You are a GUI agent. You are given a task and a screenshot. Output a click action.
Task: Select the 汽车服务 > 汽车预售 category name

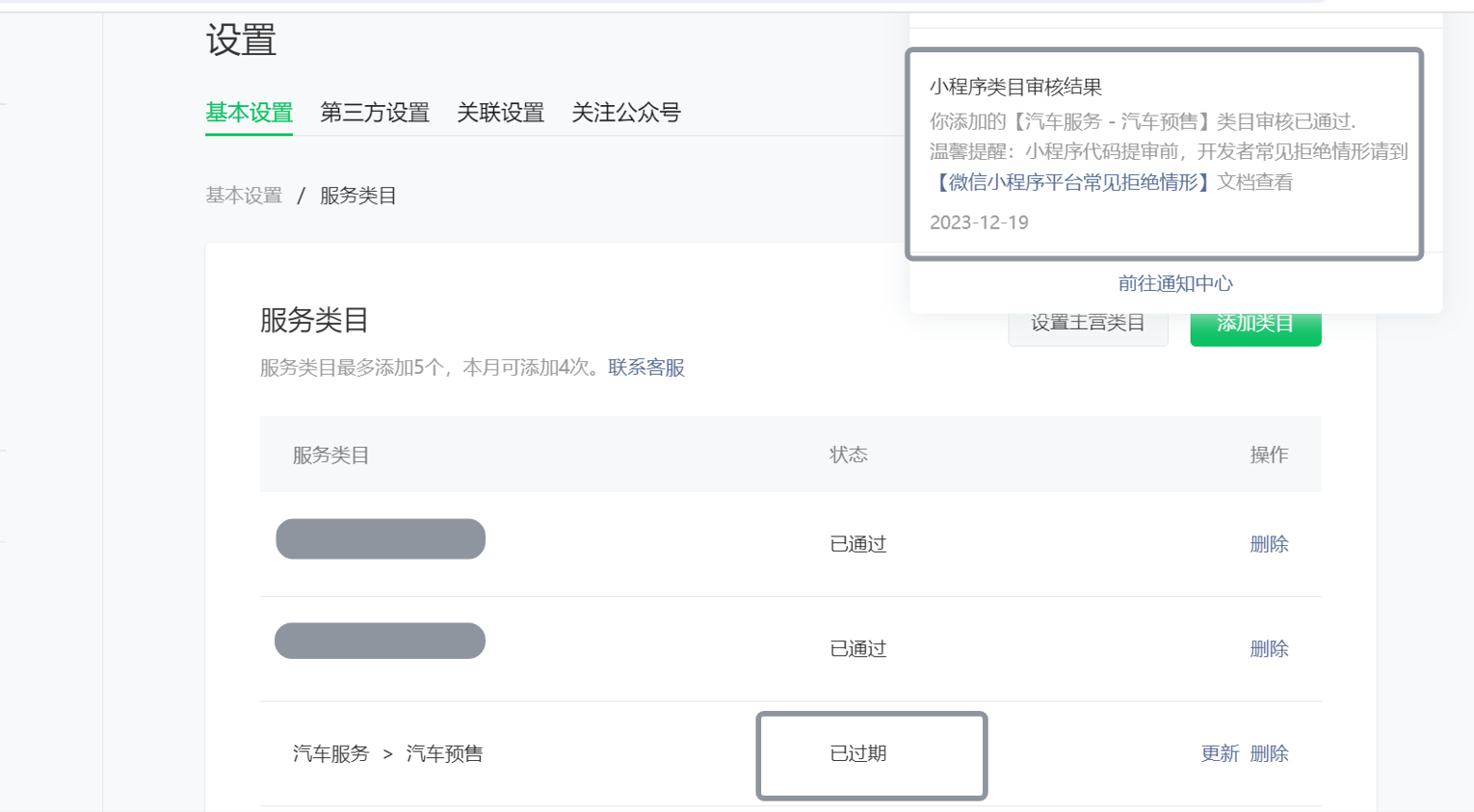[x=387, y=753]
